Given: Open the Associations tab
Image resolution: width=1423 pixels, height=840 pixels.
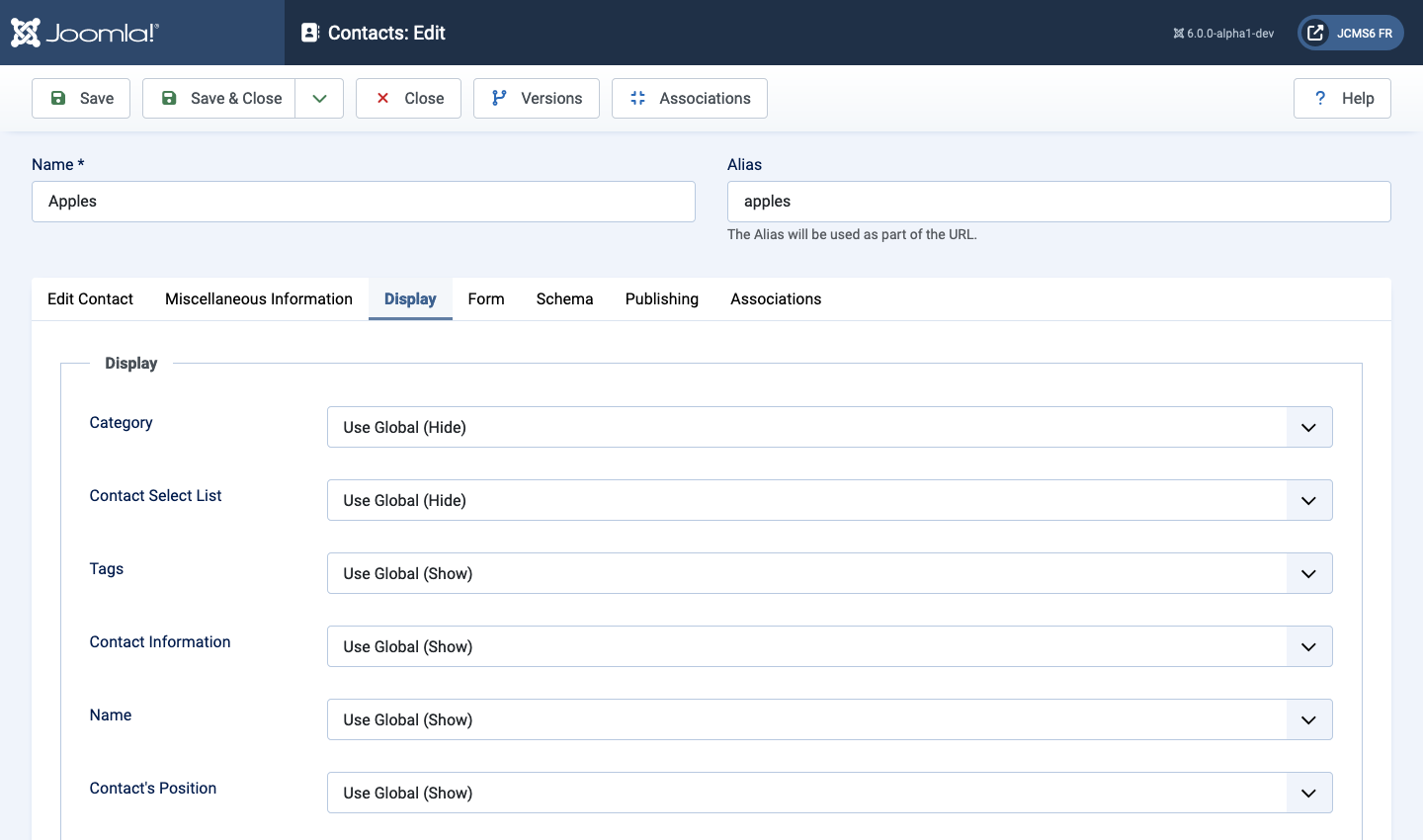Looking at the screenshot, I should coord(776,298).
